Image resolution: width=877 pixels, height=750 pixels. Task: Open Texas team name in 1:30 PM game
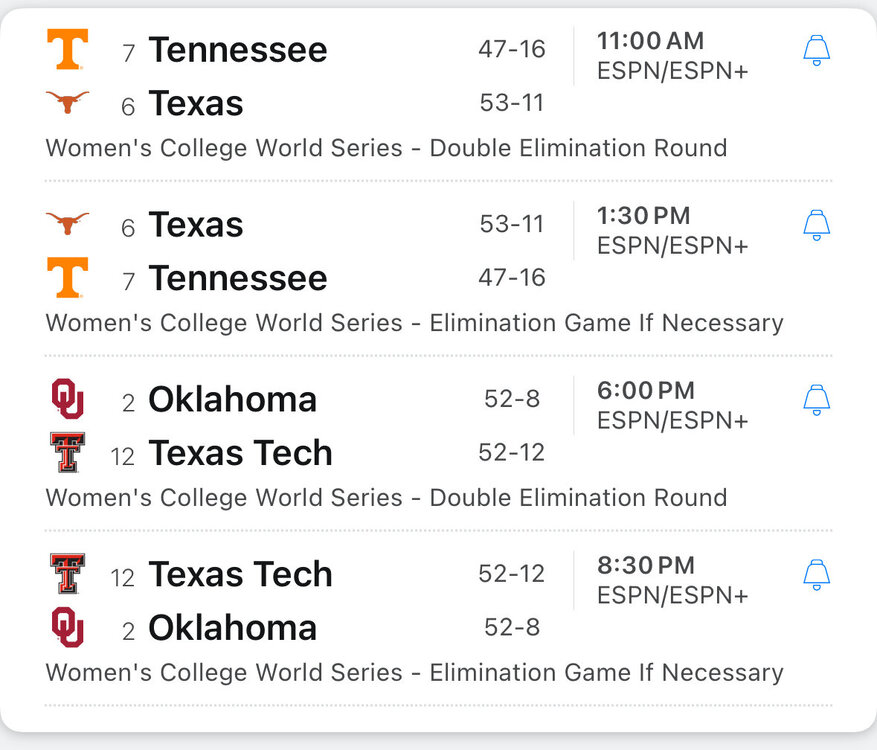click(196, 225)
